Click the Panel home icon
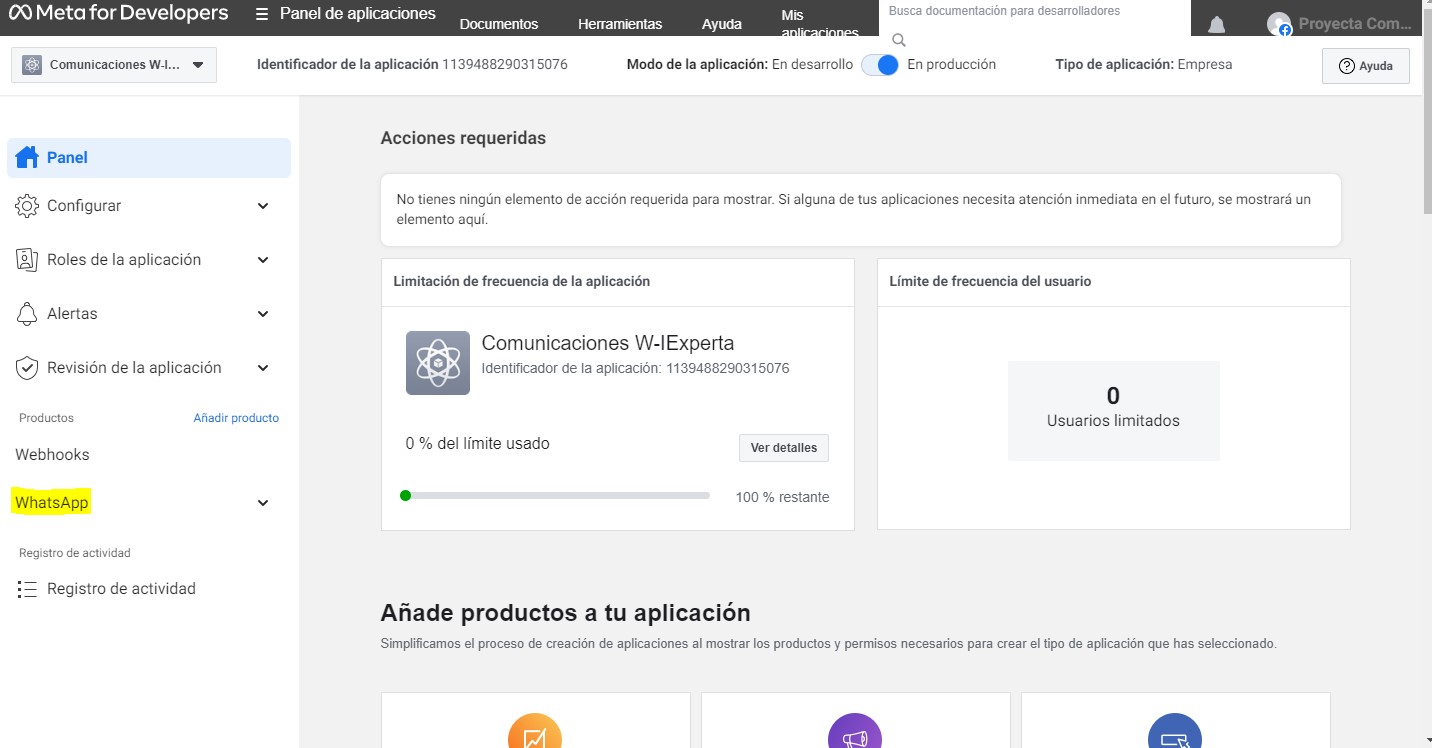 pos(27,157)
